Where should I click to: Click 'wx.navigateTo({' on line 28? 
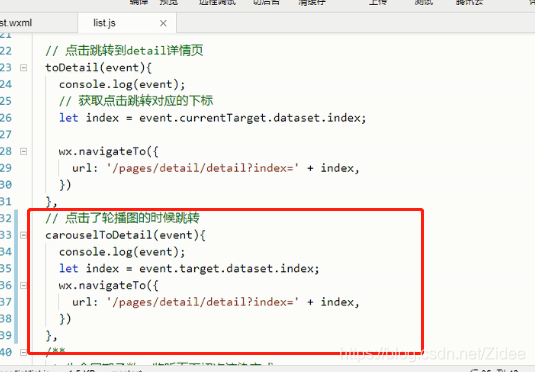[109, 151]
